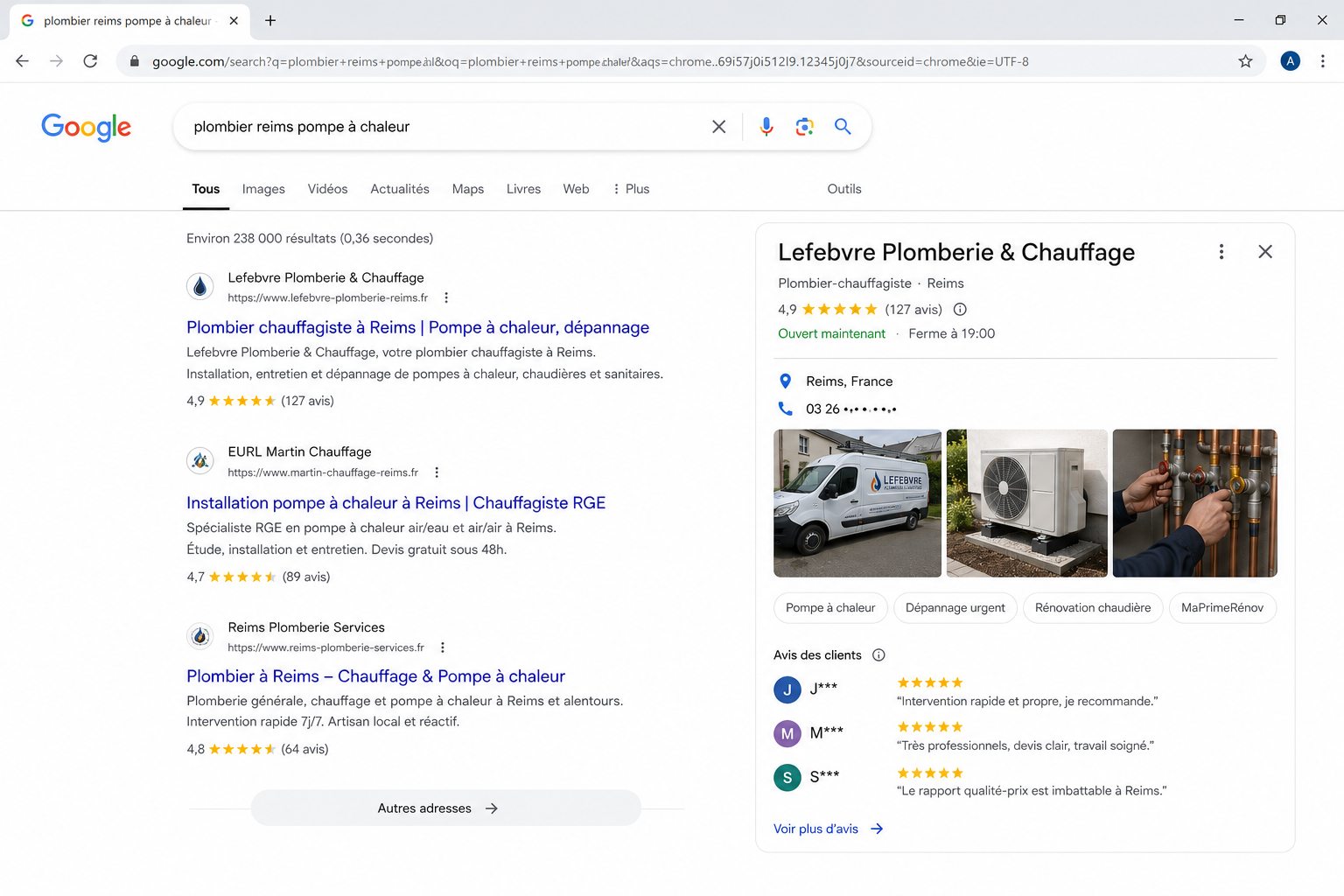Click the (127 avis) count in knowledge panel
The width and height of the screenshot is (1344, 896).
(x=913, y=309)
